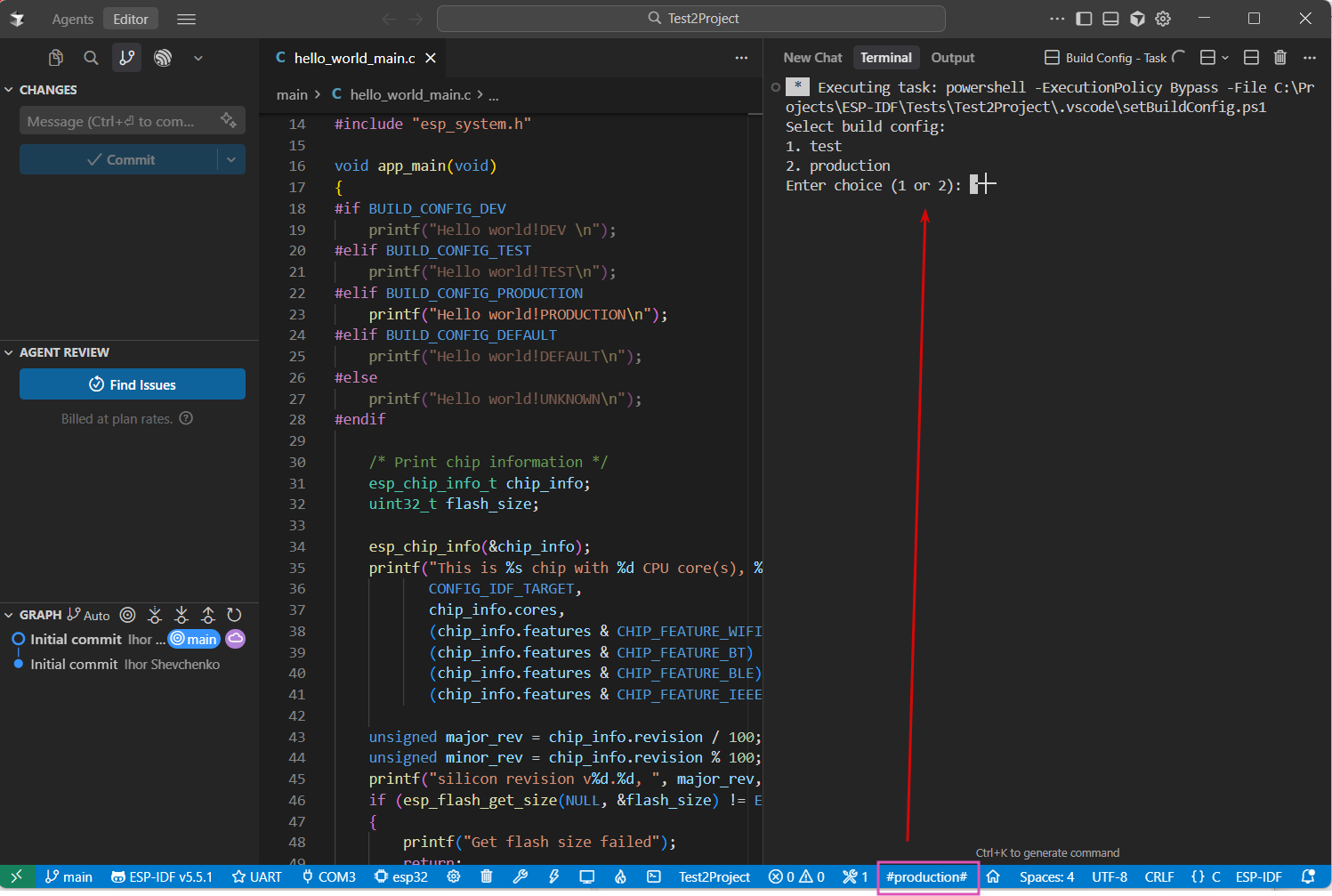Generate commit message with sparkle icon

(x=229, y=120)
